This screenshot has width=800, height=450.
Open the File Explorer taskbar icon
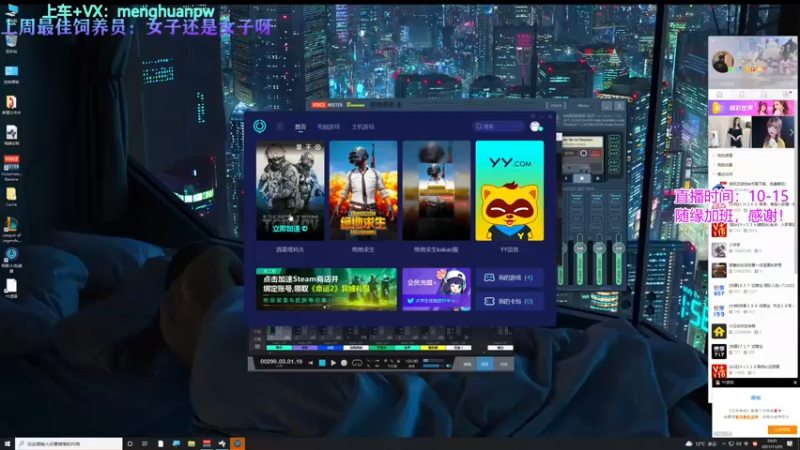(x=191, y=444)
